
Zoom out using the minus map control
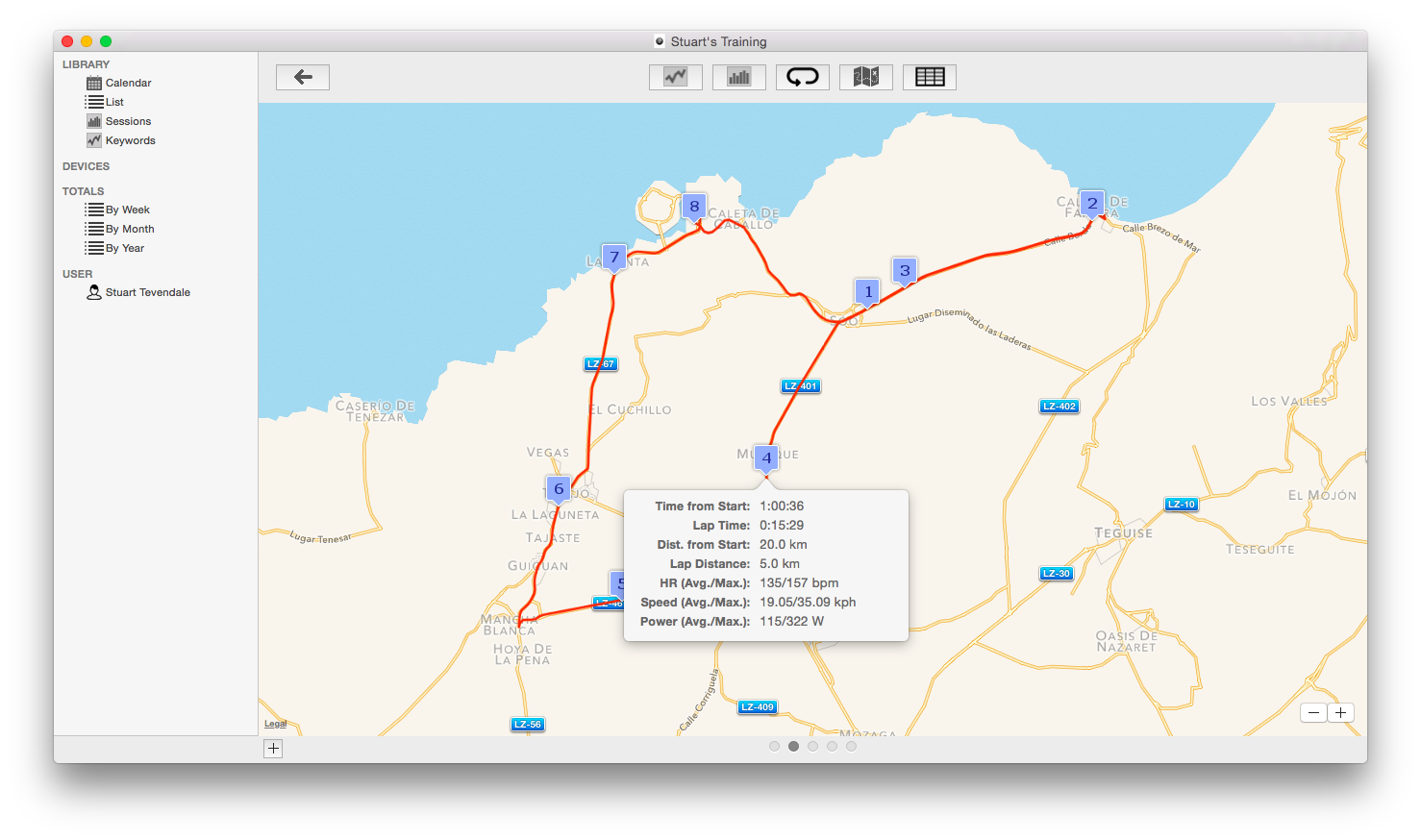pyautogui.click(x=1312, y=712)
